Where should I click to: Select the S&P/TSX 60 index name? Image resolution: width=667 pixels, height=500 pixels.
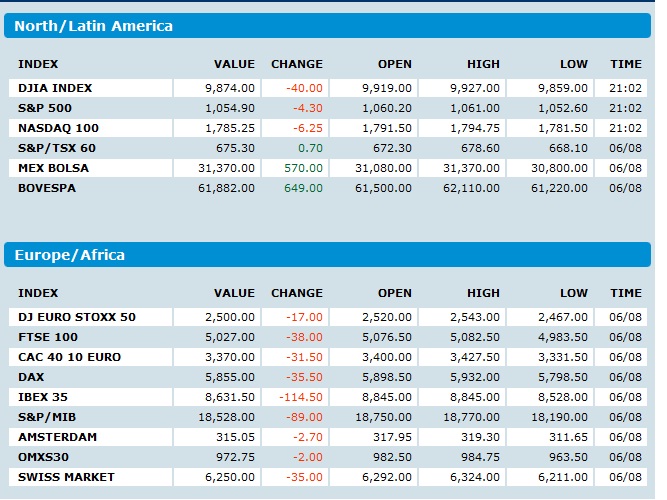57,148
